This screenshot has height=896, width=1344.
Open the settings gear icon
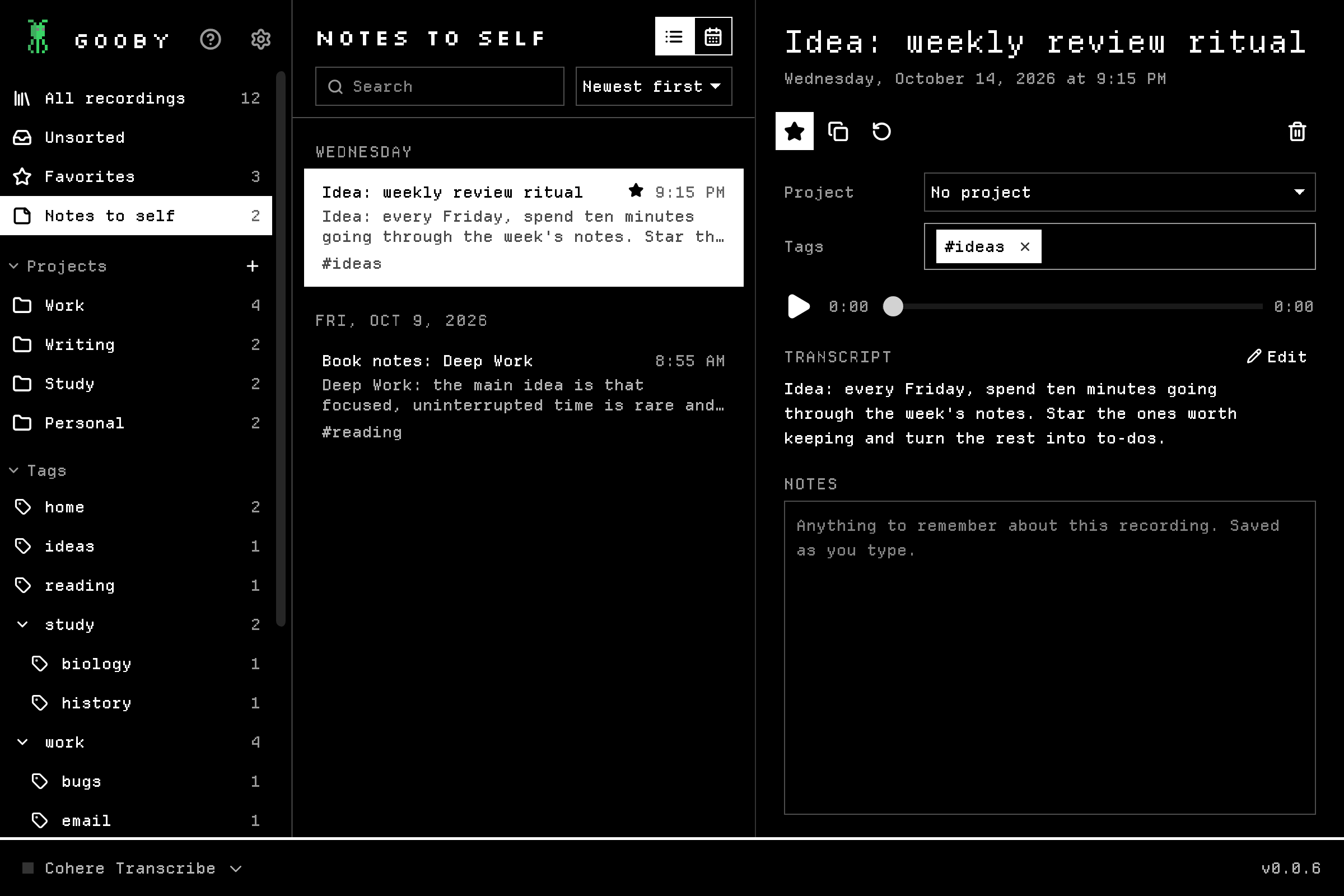(x=260, y=39)
